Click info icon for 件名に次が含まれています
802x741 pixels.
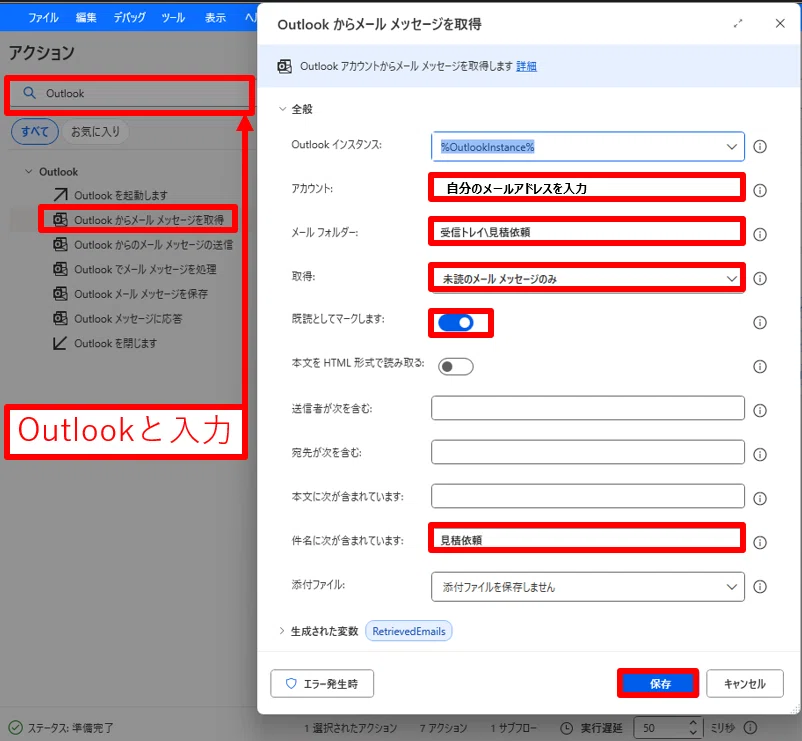tap(760, 542)
